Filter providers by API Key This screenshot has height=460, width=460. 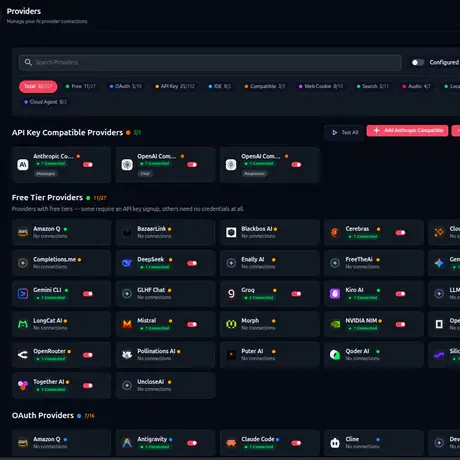pos(175,86)
